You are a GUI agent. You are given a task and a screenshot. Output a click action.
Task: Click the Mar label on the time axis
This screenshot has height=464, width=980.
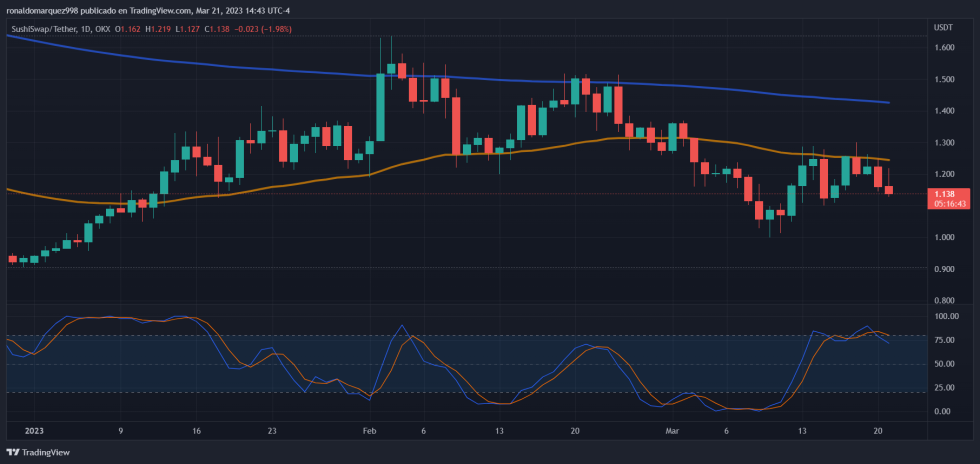pos(671,431)
